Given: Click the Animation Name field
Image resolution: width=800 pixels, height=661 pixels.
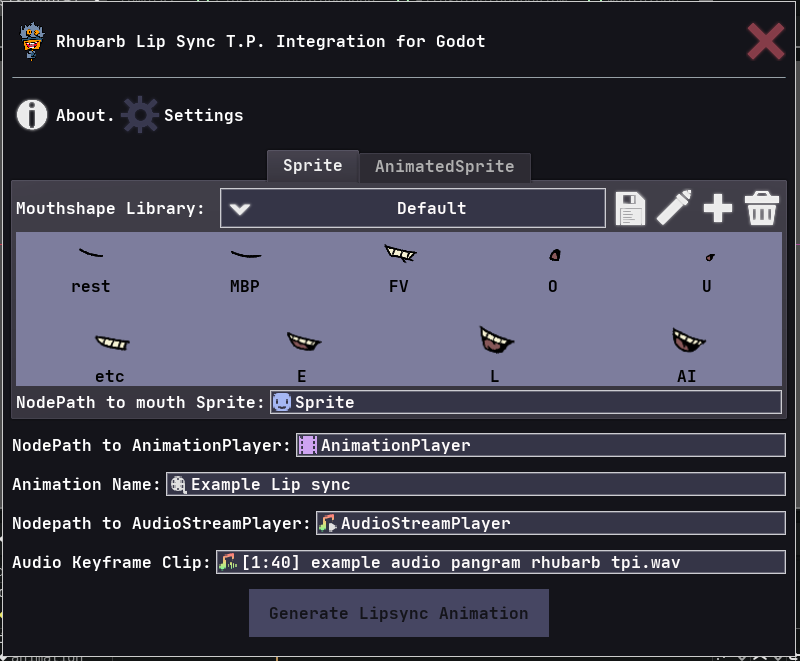Looking at the screenshot, I should coord(476,484).
